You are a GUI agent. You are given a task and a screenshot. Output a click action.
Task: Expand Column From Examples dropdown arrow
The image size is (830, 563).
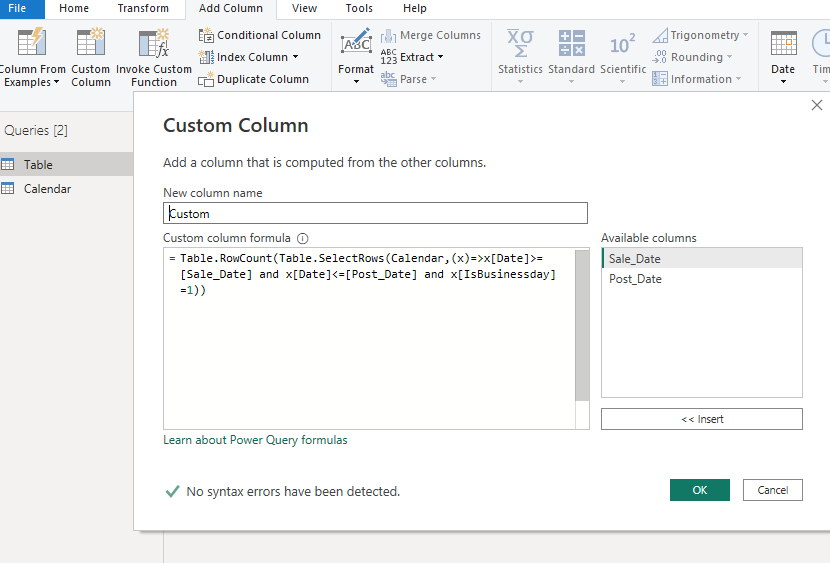[x=56, y=83]
